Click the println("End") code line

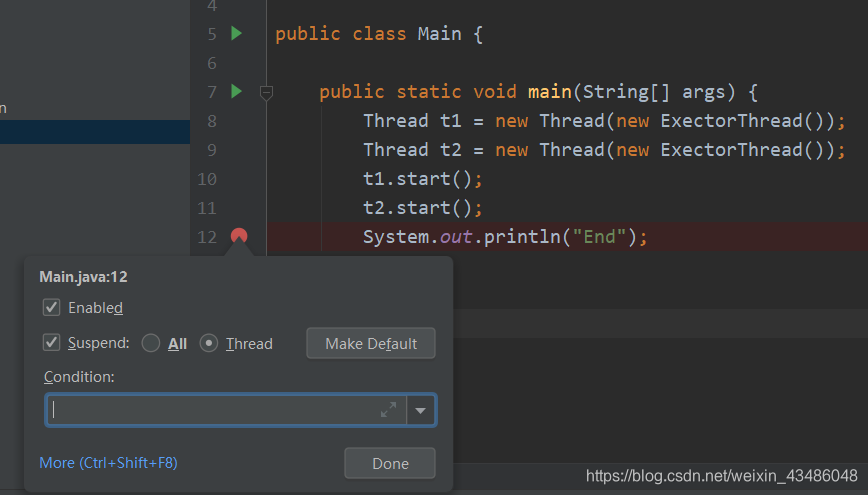click(x=505, y=237)
